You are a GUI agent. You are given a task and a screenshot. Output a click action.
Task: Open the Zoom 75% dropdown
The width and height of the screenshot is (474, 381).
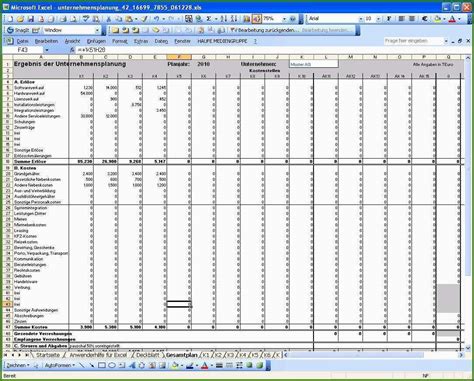pos(284,19)
